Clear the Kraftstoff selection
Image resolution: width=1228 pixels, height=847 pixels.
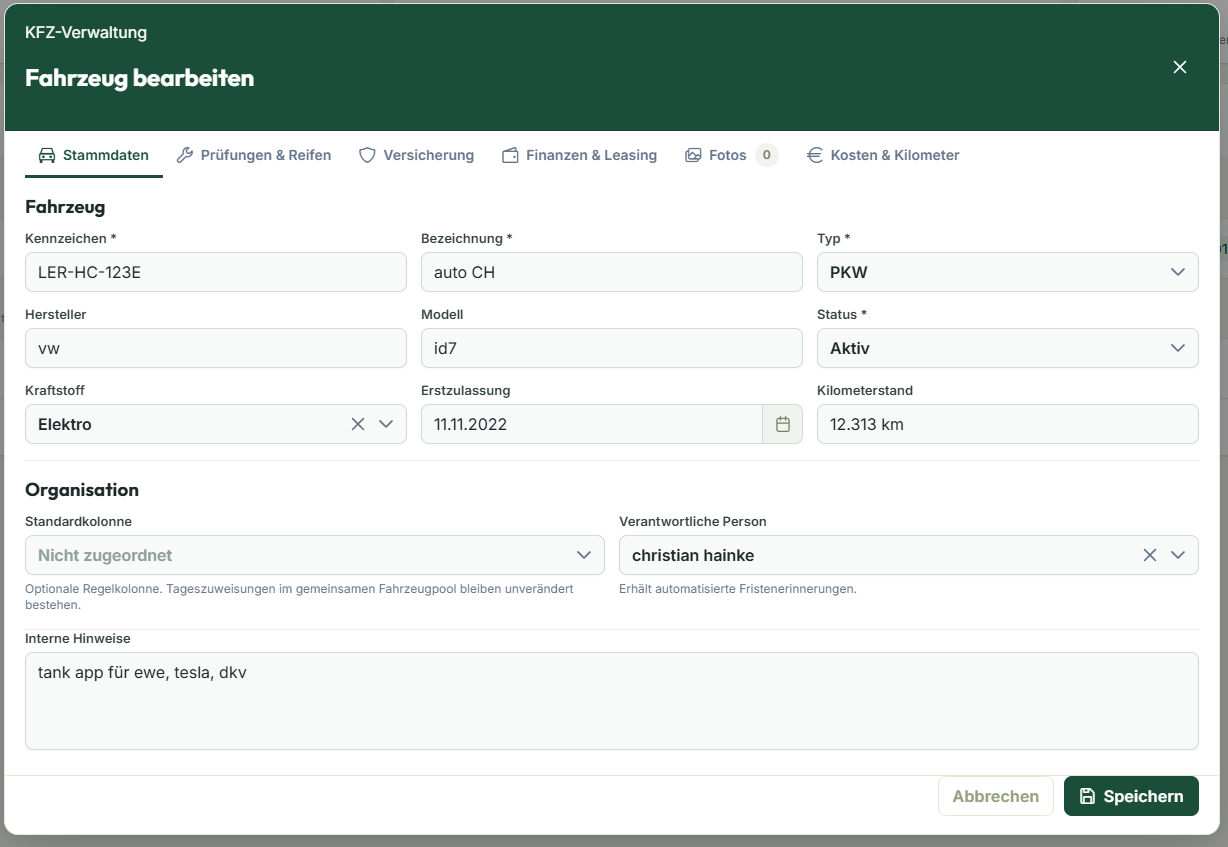pos(358,424)
